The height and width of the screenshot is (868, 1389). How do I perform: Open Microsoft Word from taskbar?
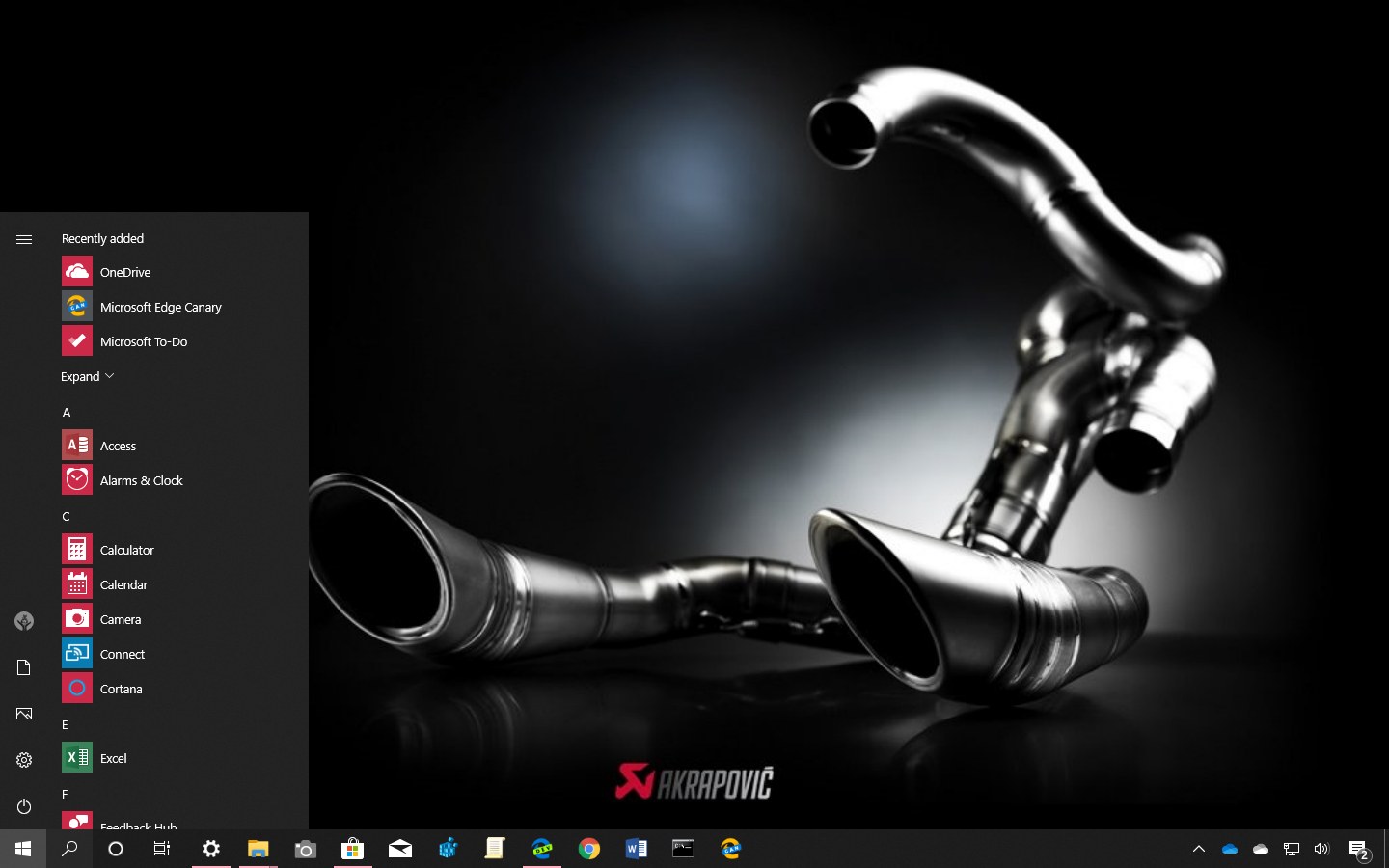click(x=636, y=849)
